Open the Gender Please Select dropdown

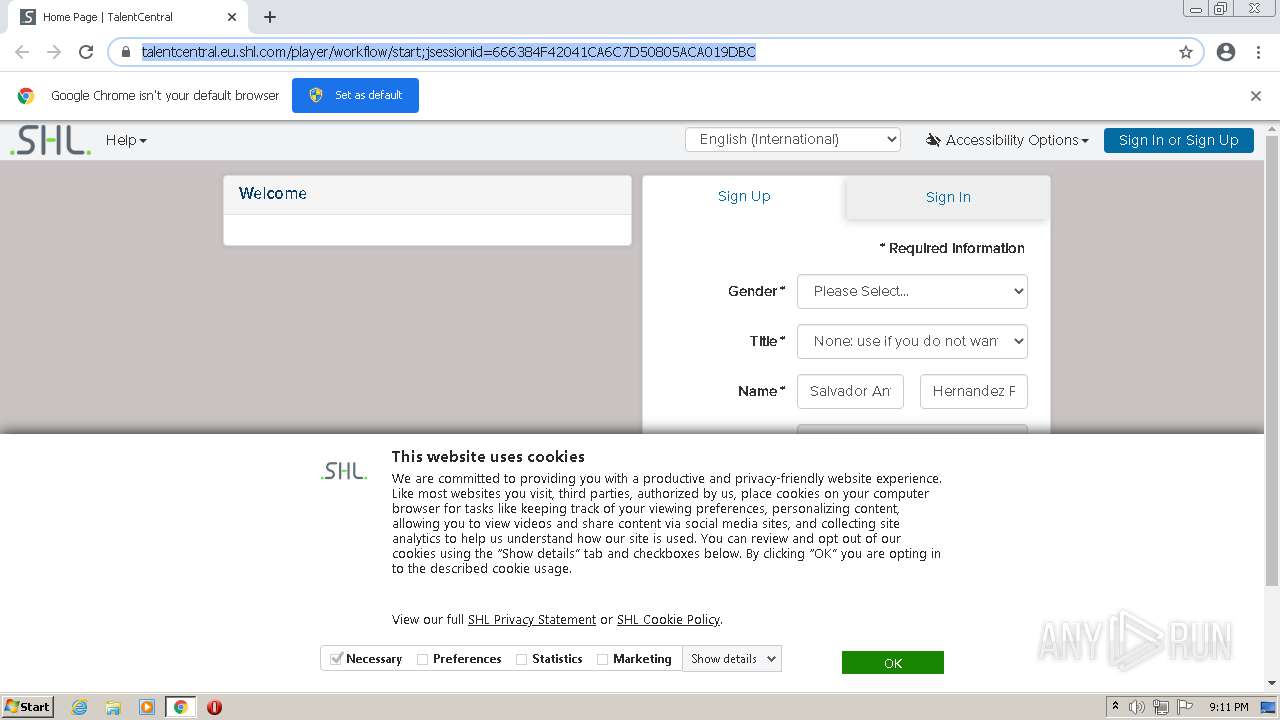click(x=912, y=291)
